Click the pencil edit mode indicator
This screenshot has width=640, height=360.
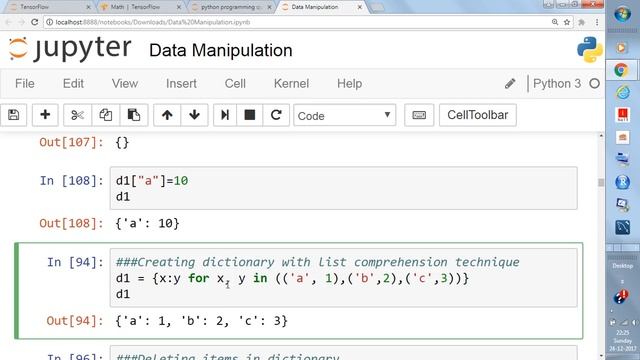[510, 84]
